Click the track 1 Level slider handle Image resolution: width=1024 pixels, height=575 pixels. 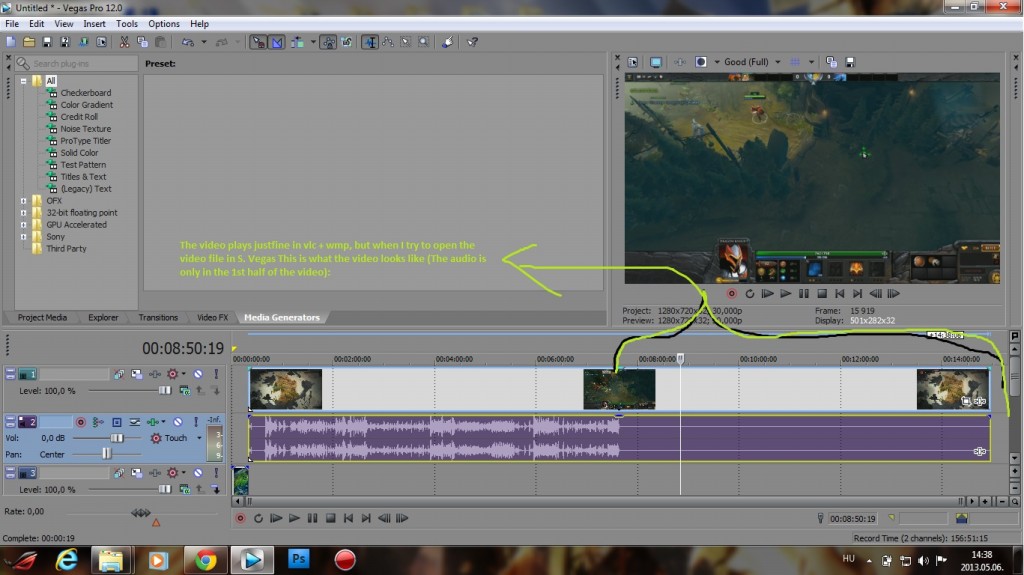(165, 391)
